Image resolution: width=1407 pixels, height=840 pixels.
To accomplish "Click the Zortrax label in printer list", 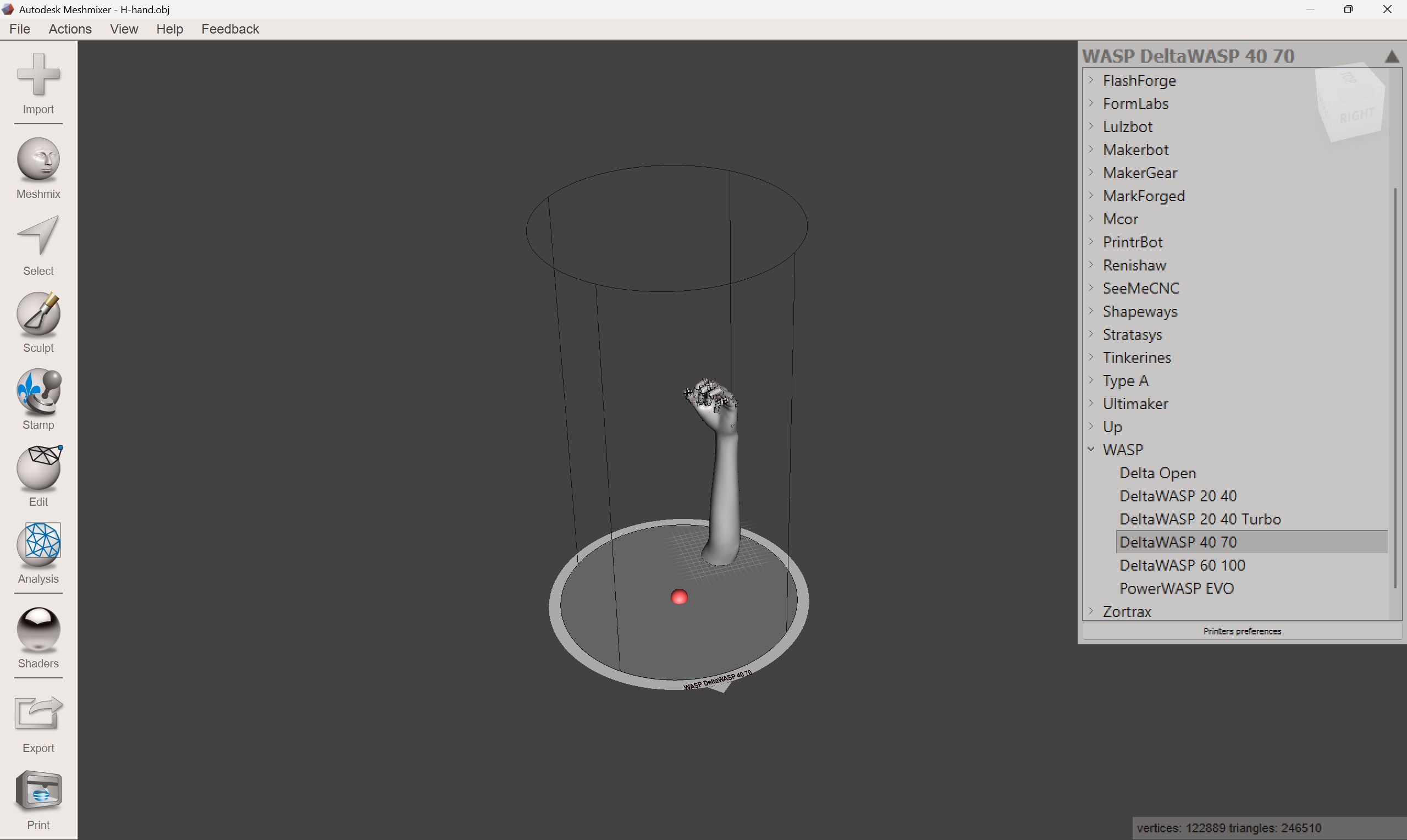I will tap(1127, 611).
